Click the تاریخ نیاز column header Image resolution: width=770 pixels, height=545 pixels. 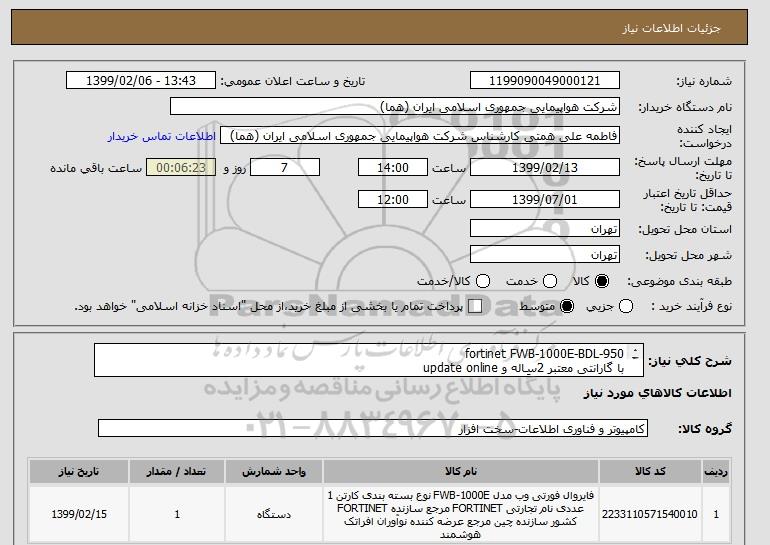79,471
